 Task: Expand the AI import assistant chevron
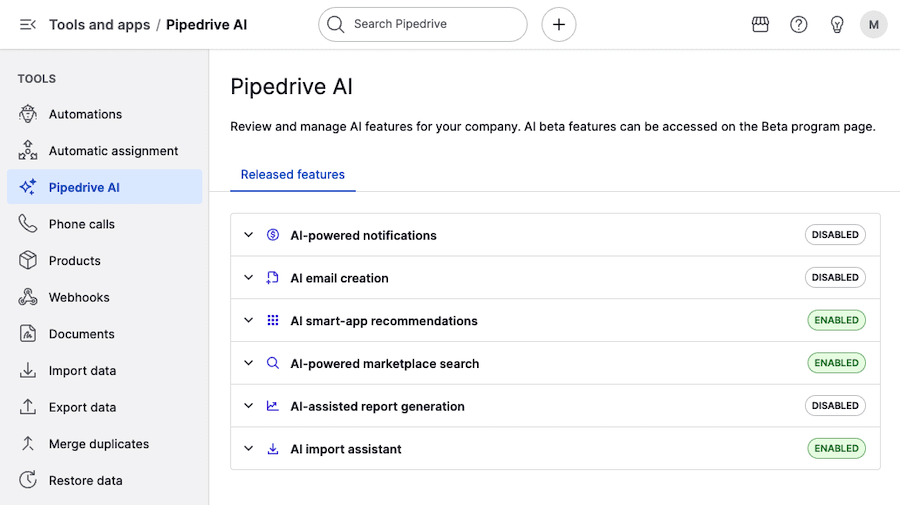(x=249, y=449)
